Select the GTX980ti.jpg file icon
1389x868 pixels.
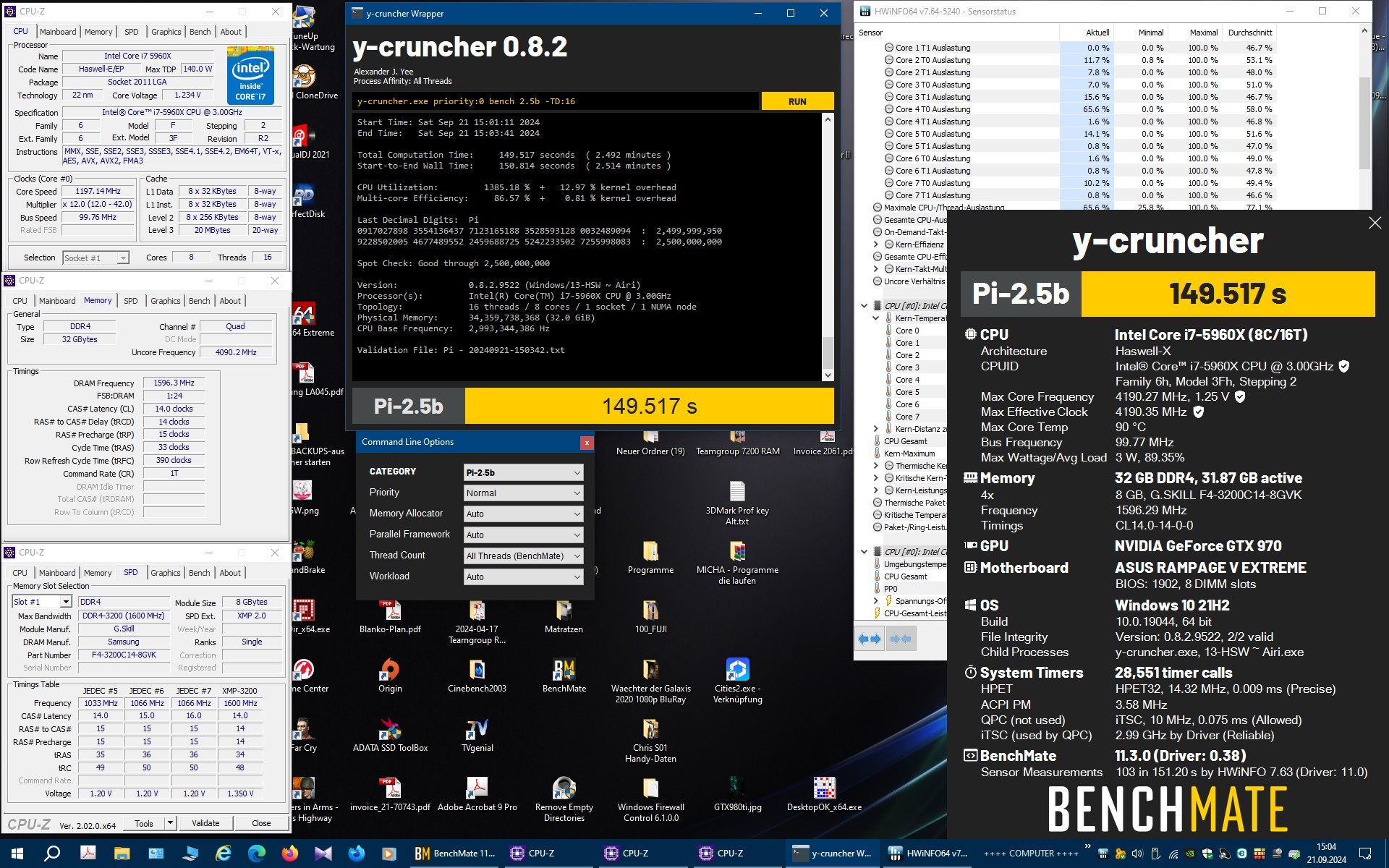pos(737,794)
